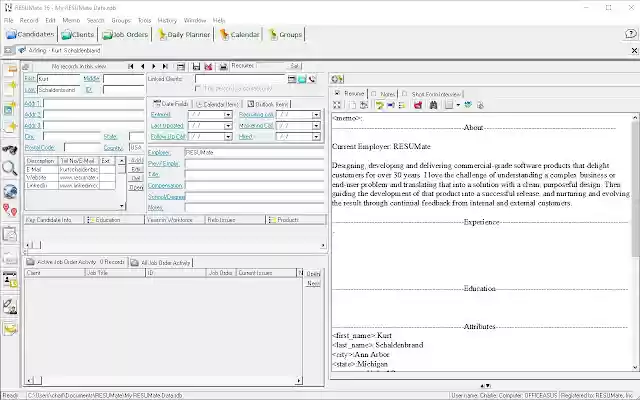The height and width of the screenshot is (400, 640).
Task: Click the red delete record icon
Action: tap(208, 67)
